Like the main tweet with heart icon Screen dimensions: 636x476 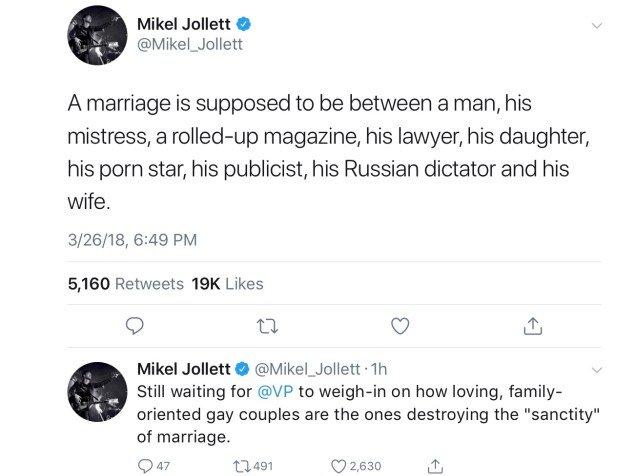tap(399, 326)
